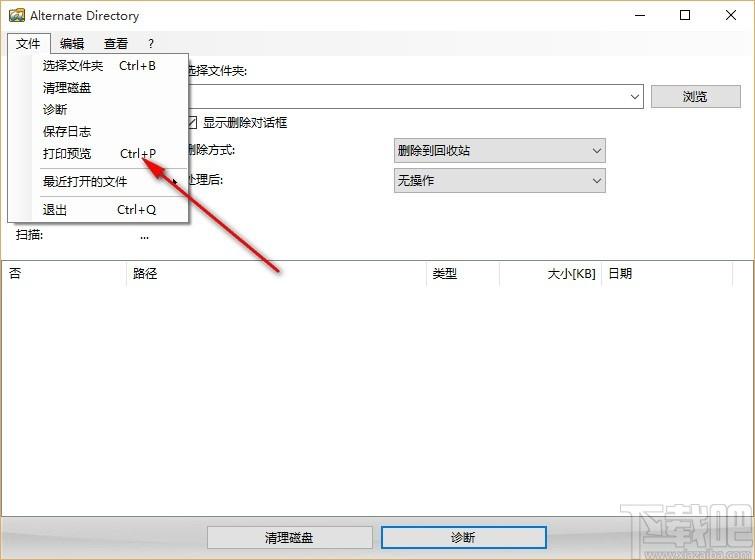Choose 选择文件夹 from the menu

click(x=99, y=65)
